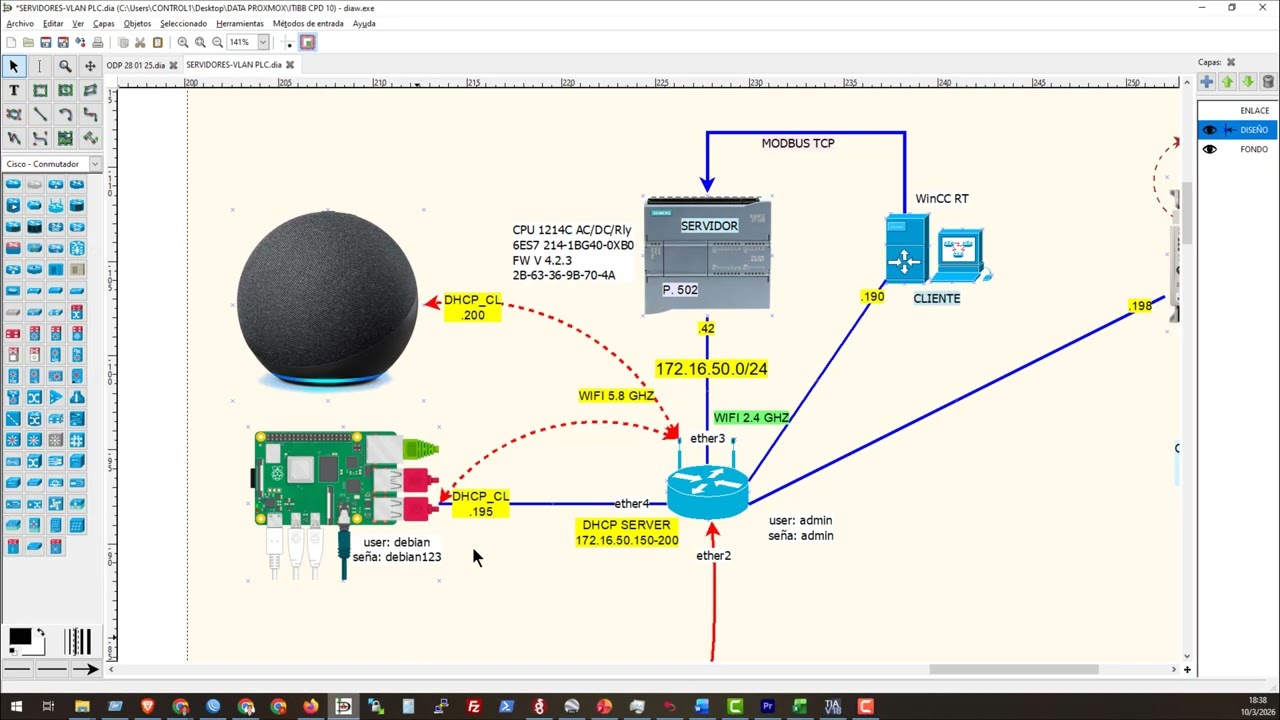Image resolution: width=1280 pixels, height=720 pixels.
Task: Open the Objetos menu
Action: click(x=138, y=23)
